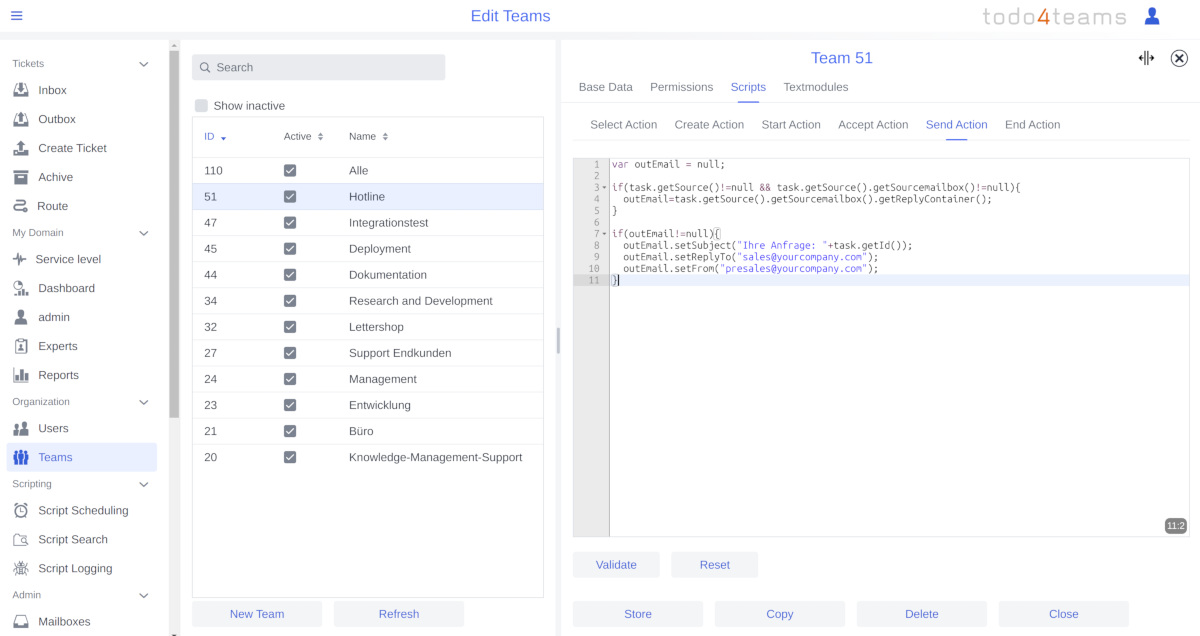This screenshot has width=1200, height=636.
Task: Collapse the Scripting sidebar section
Action: click(x=143, y=484)
